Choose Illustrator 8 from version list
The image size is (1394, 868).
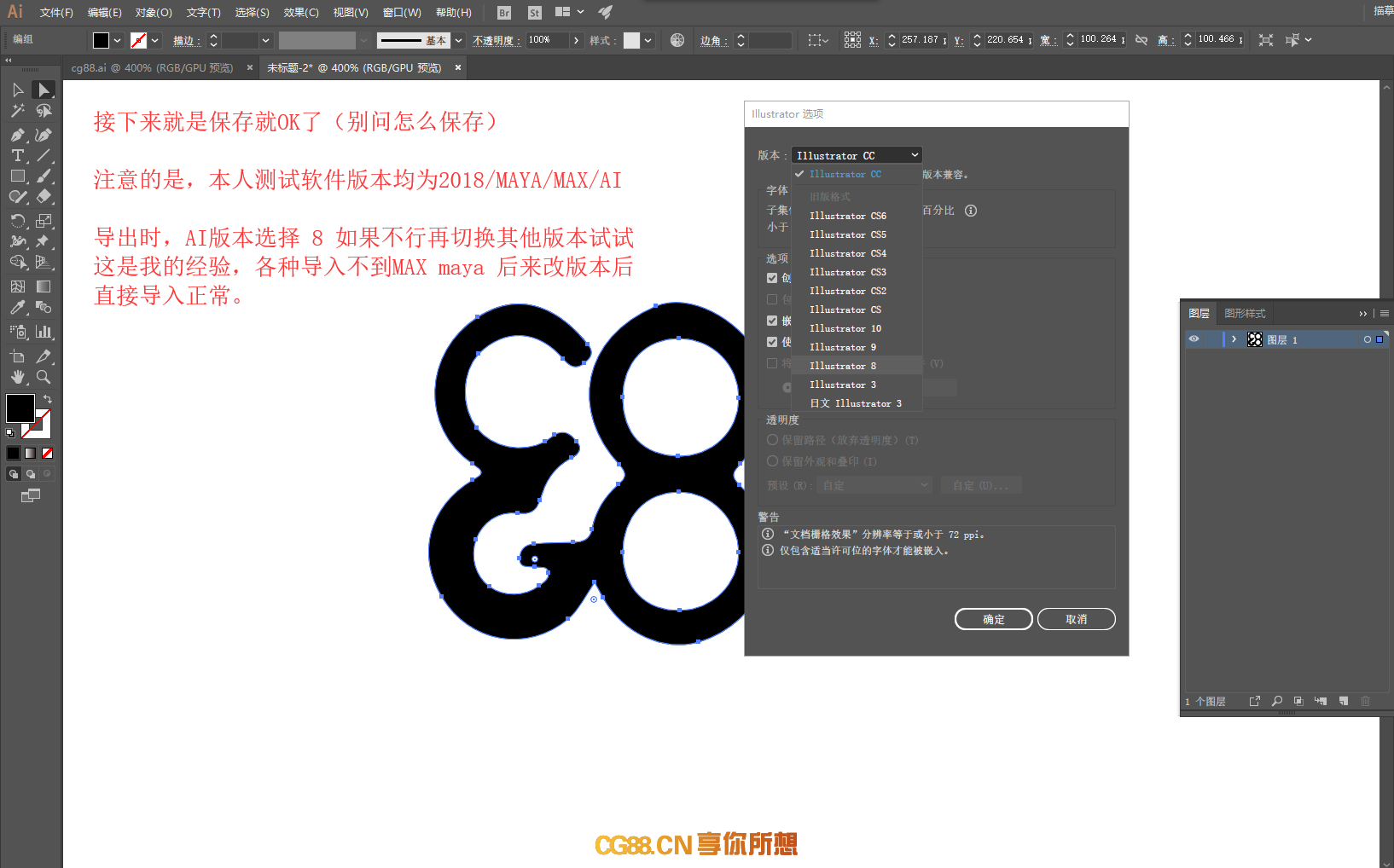click(857, 366)
